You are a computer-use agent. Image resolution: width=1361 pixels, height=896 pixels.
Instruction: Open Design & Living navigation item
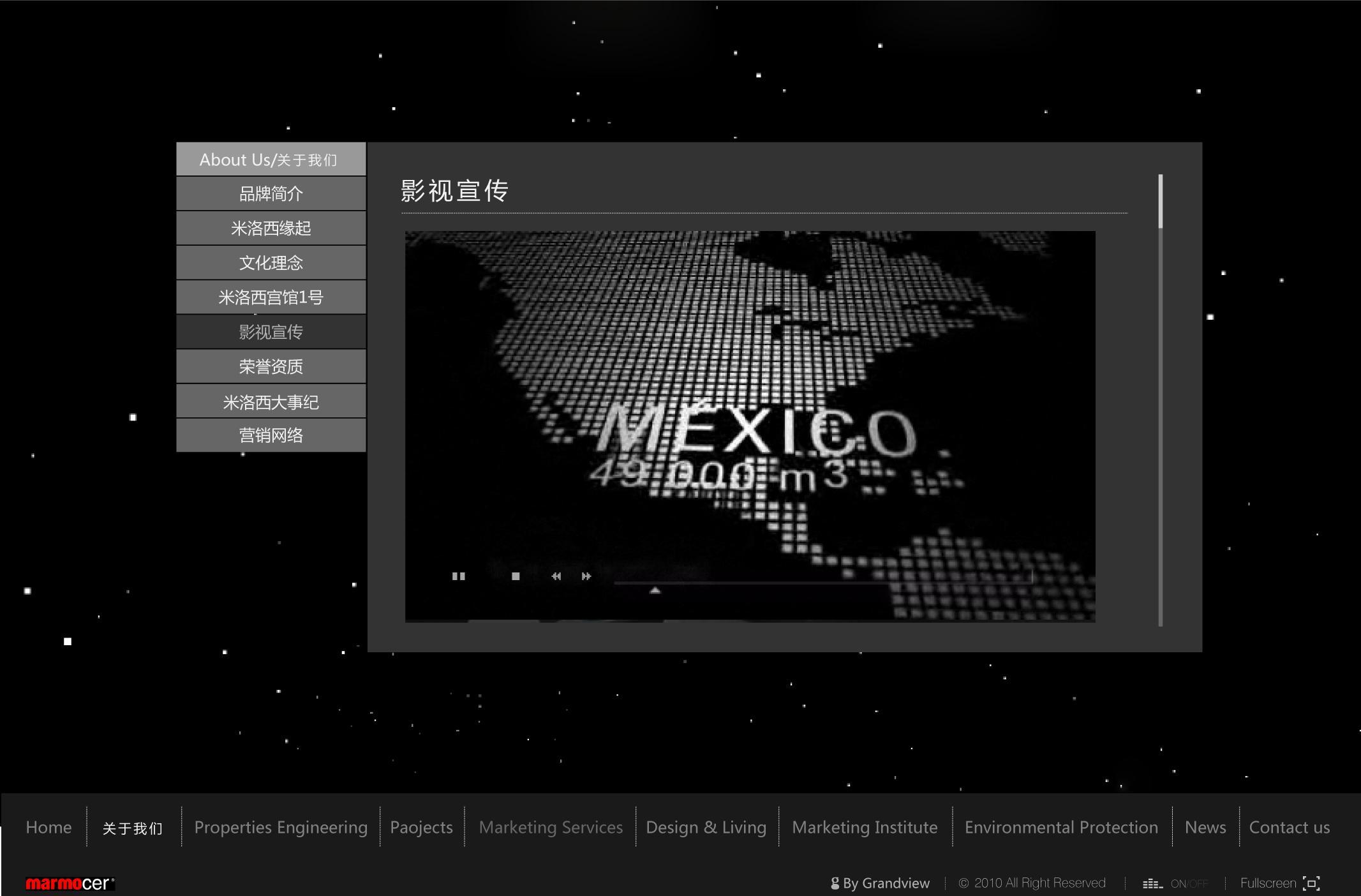(706, 827)
